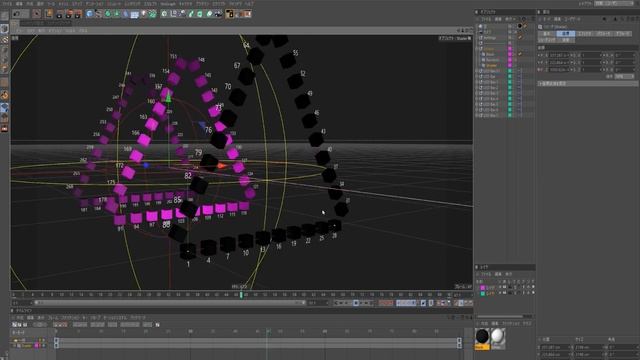Expand the last LED Bar object row
The width and height of the screenshot is (640, 360).
[x=477, y=116]
